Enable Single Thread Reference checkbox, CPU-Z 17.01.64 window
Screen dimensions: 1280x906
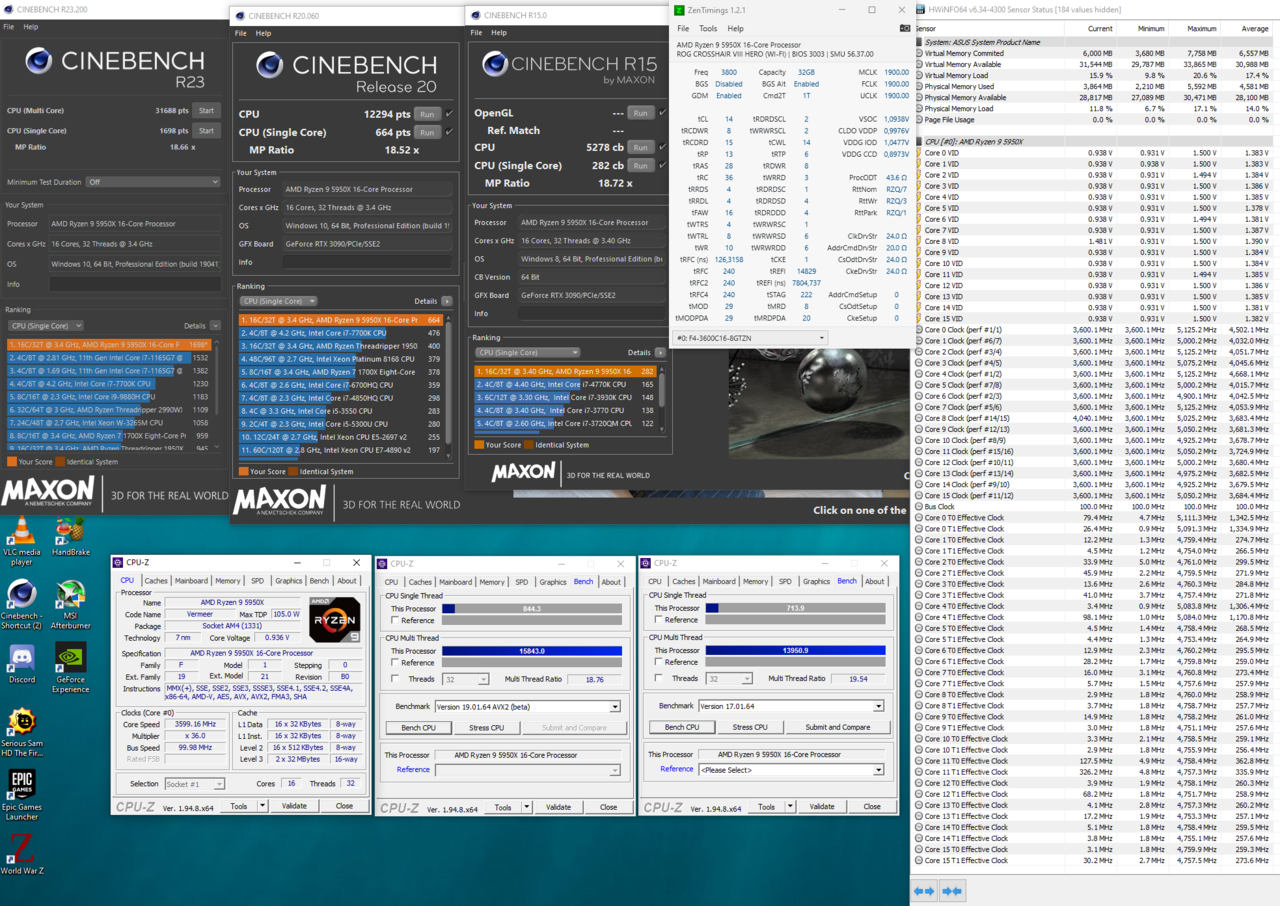click(x=658, y=620)
